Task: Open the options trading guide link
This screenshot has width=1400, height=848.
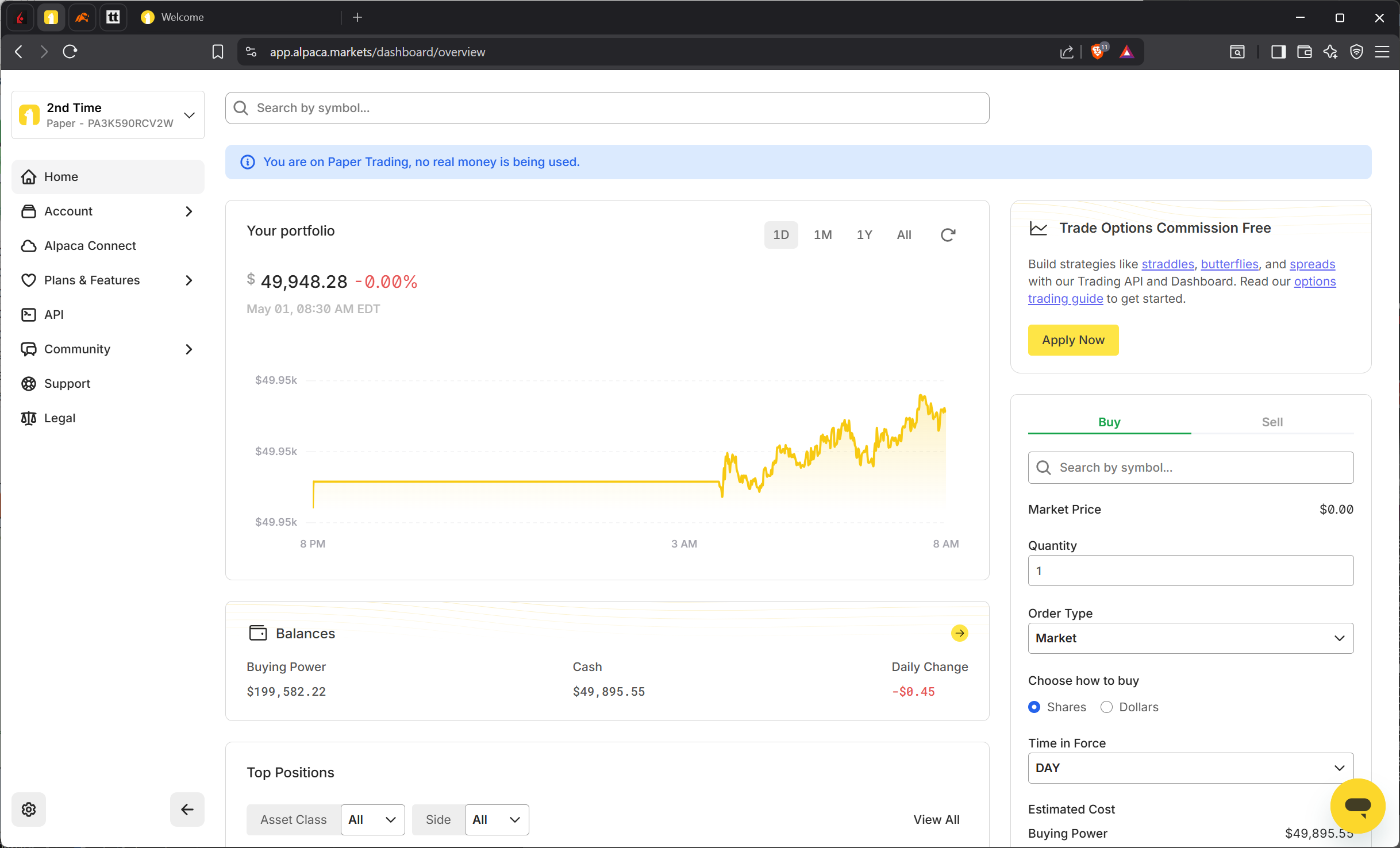Action: click(x=1065, y=299)
